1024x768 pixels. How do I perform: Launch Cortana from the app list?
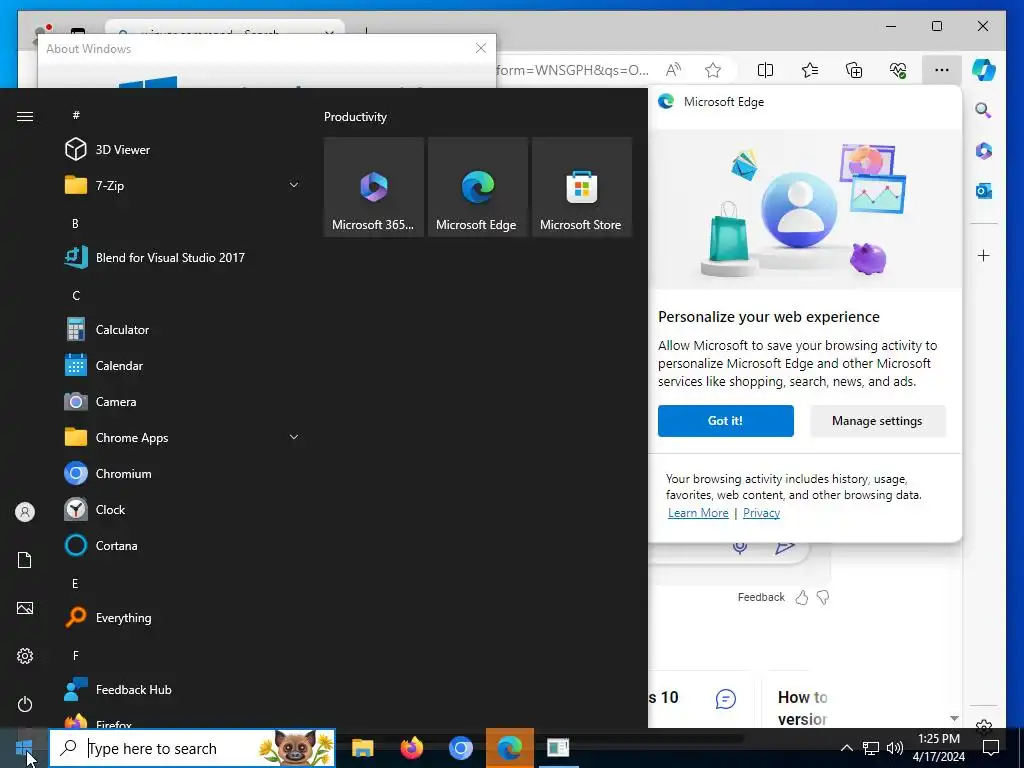pyautogui.click(x=183, y=545)
